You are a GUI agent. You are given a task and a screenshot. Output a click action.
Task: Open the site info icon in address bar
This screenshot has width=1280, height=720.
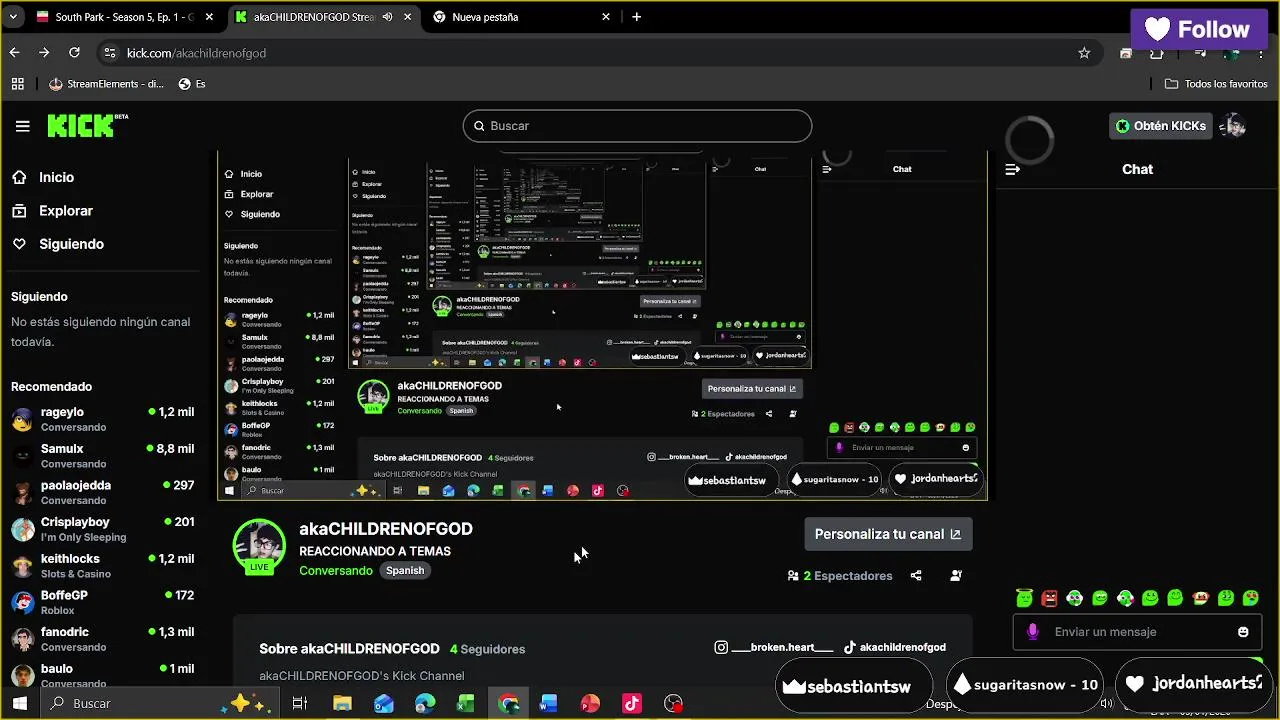point(111,53)
